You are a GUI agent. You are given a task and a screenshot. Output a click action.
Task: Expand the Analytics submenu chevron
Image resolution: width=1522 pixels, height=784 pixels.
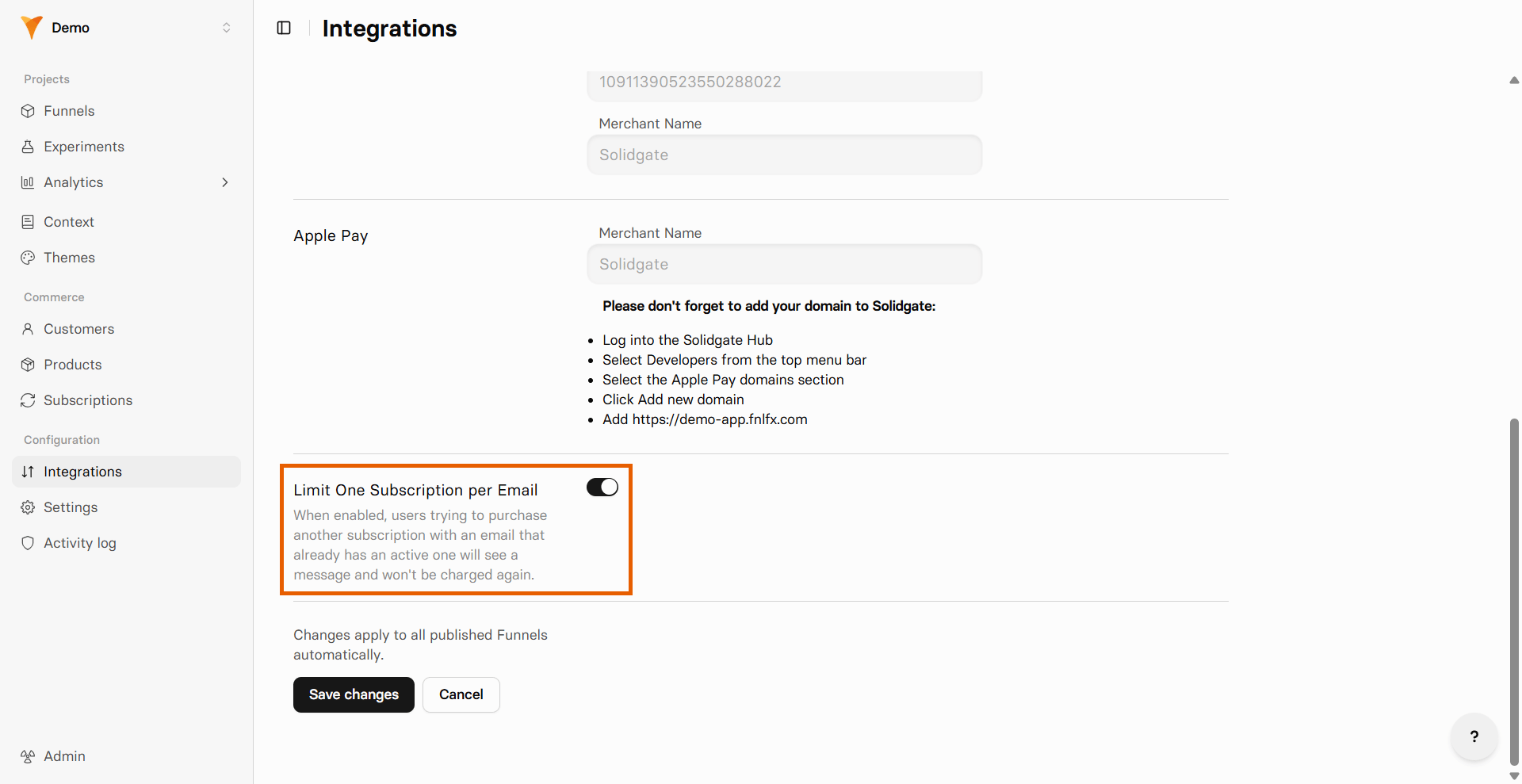(x=225, y=182)
